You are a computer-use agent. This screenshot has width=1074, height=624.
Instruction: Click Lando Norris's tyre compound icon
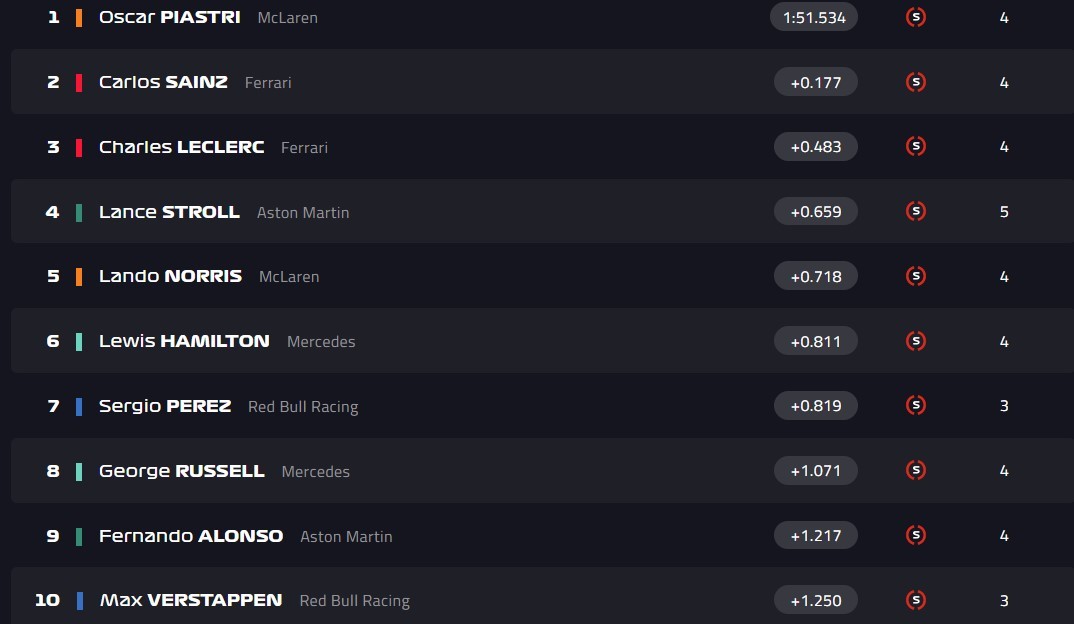916,276
